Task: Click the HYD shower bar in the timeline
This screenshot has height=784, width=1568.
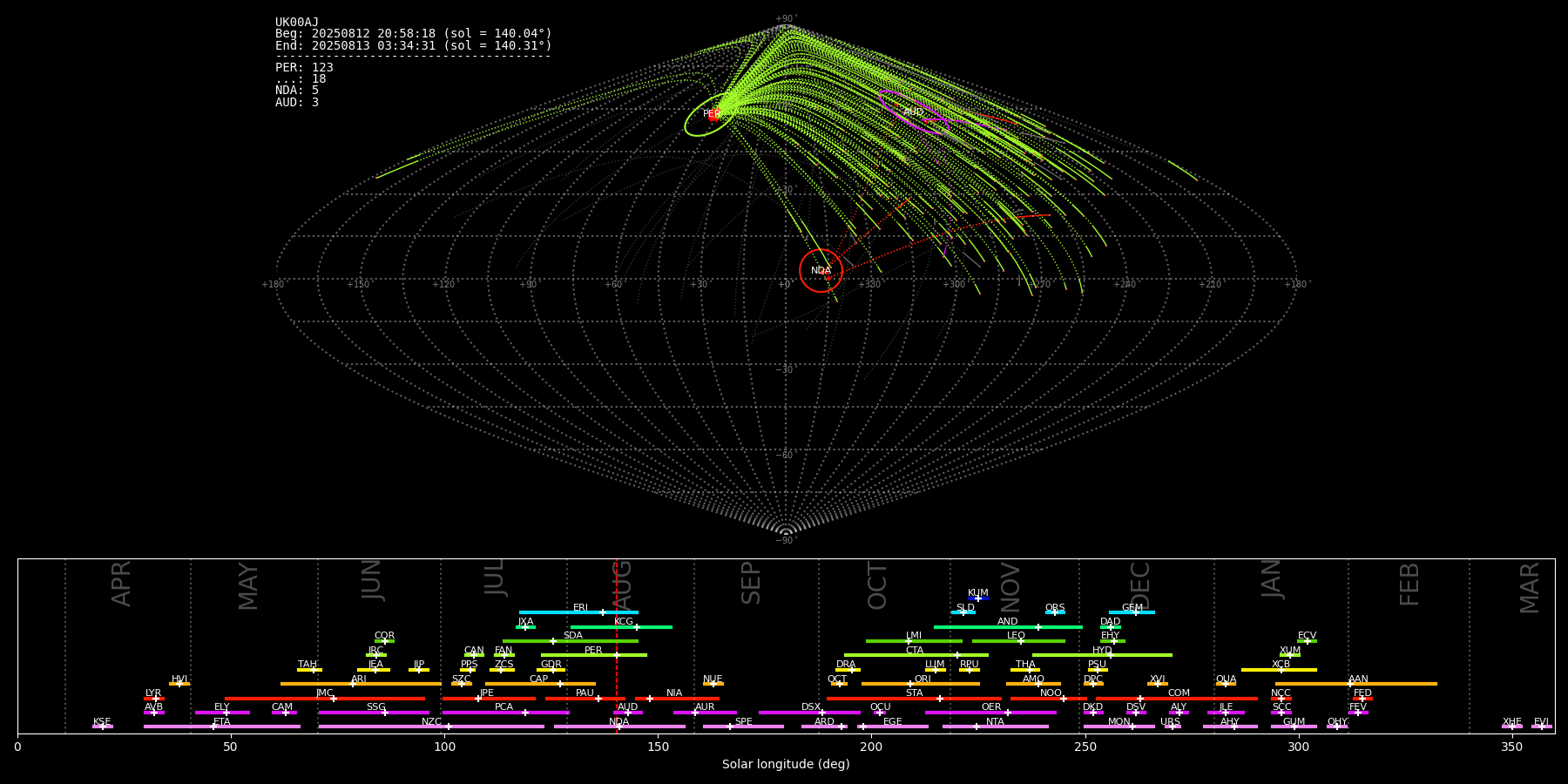Action: tap(1102, 655)
